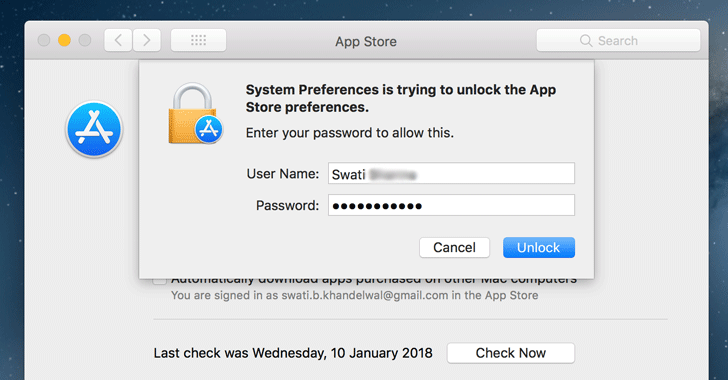
Task: Cancel the unlock password dialog
Action: coord(455,248)
